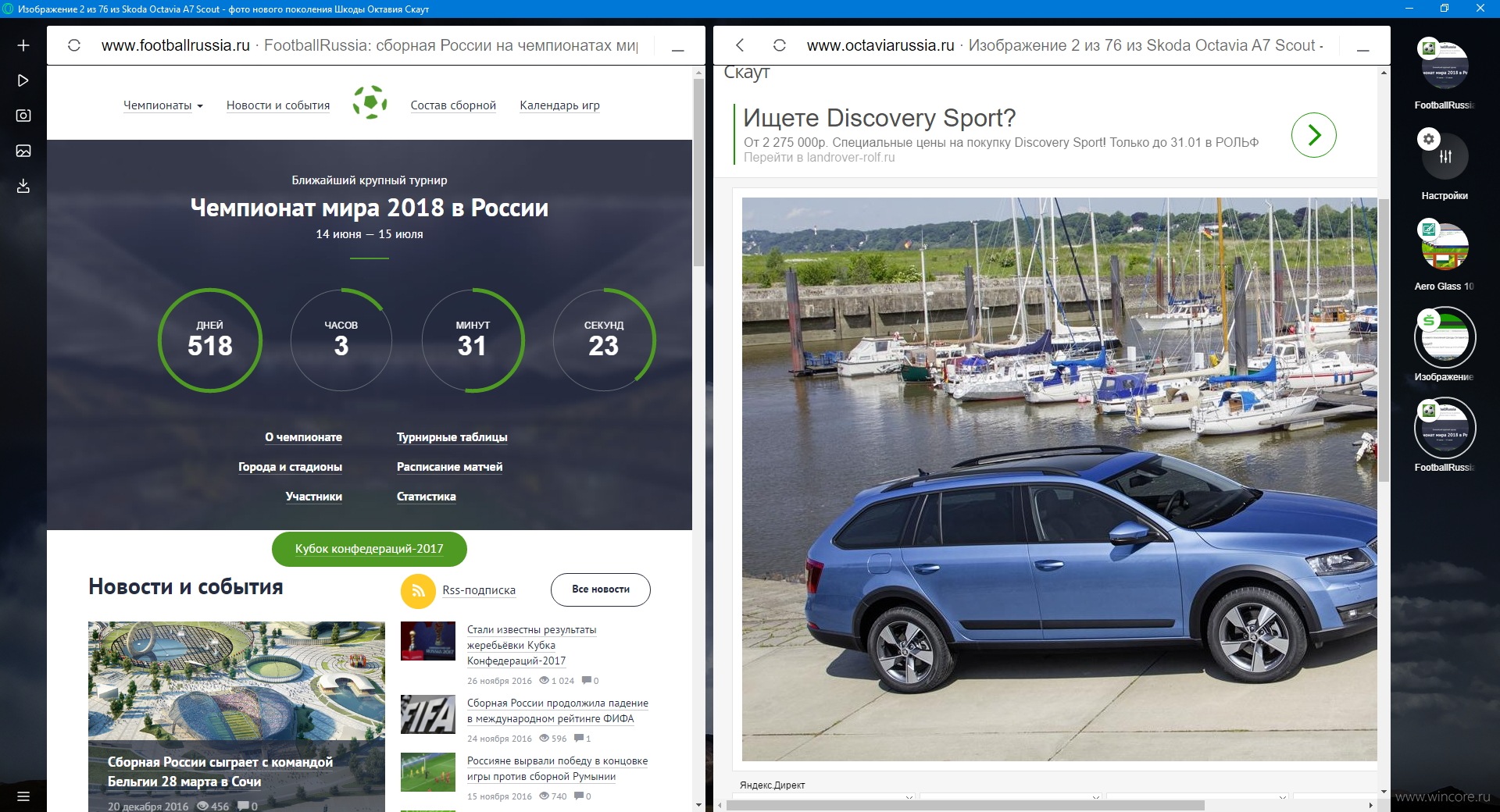Open Расписание матчей link

[449, 467]
